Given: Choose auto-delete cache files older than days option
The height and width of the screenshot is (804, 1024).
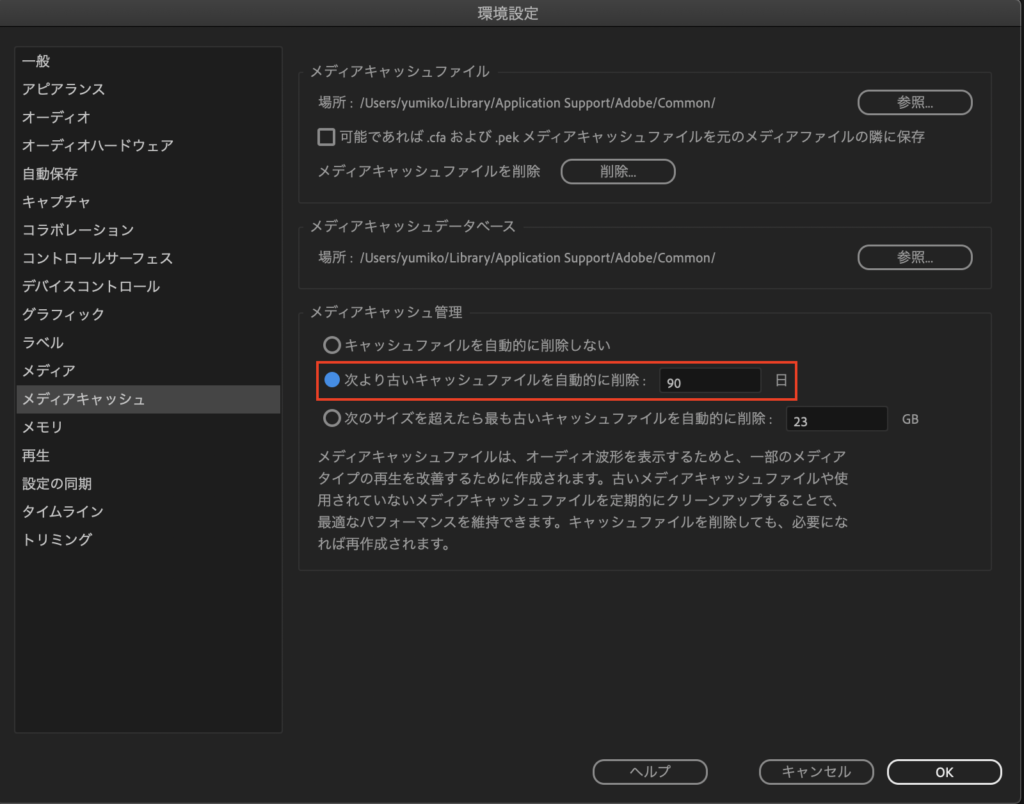Looking at the screenshot, I should click(332, 381).
